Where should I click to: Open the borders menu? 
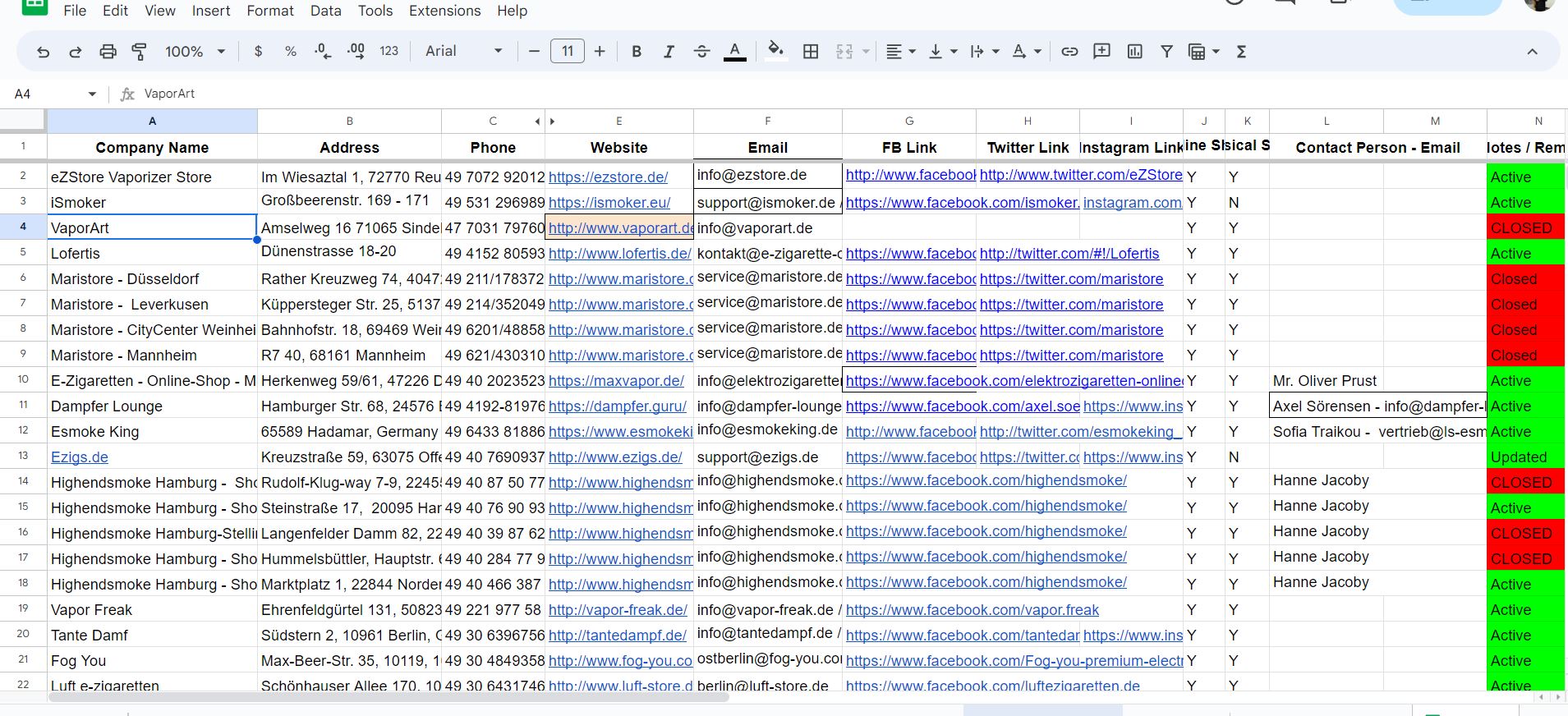point(811,52)
